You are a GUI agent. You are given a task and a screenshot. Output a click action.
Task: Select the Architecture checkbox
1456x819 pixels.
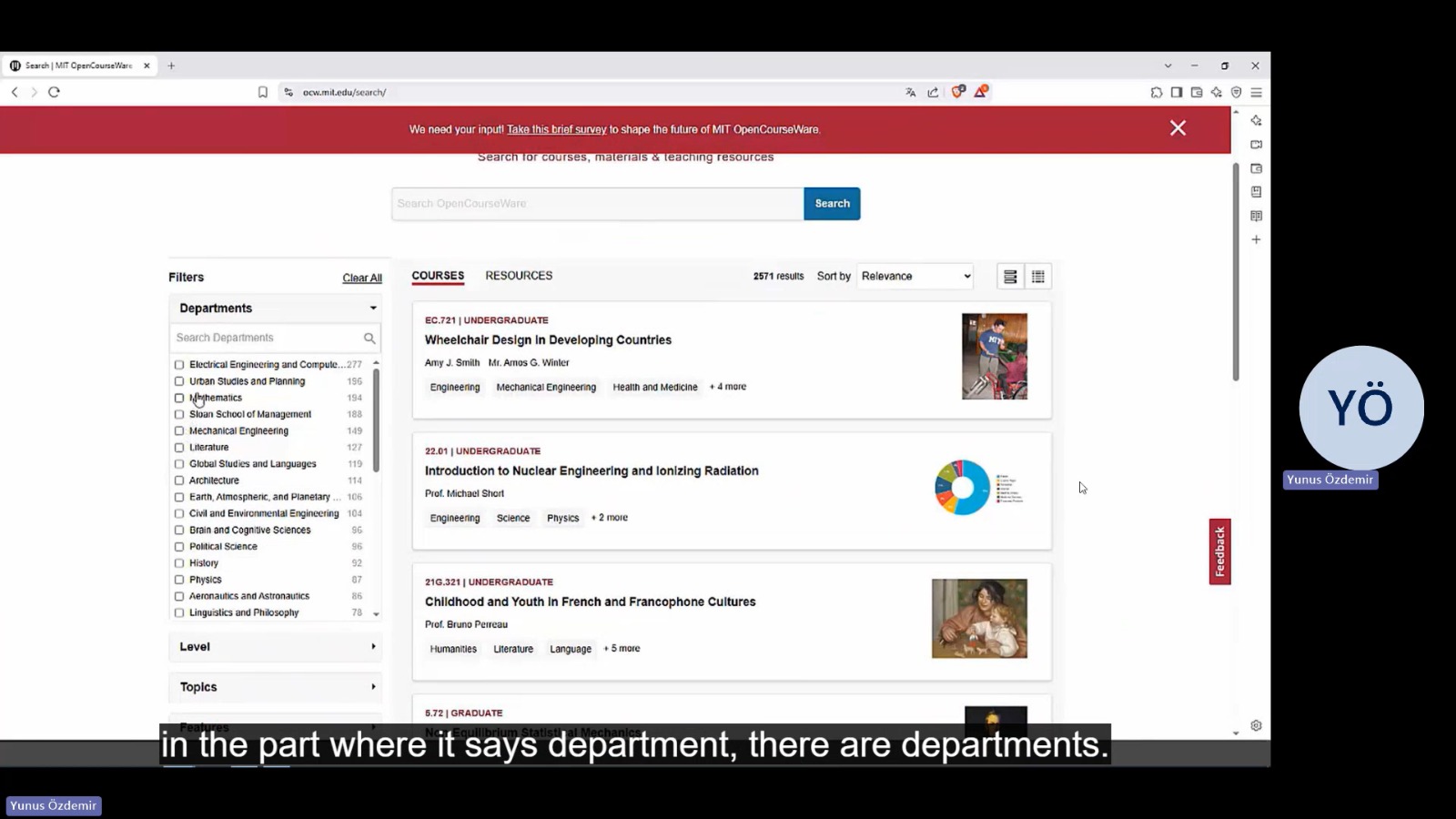tap(179, 480)
